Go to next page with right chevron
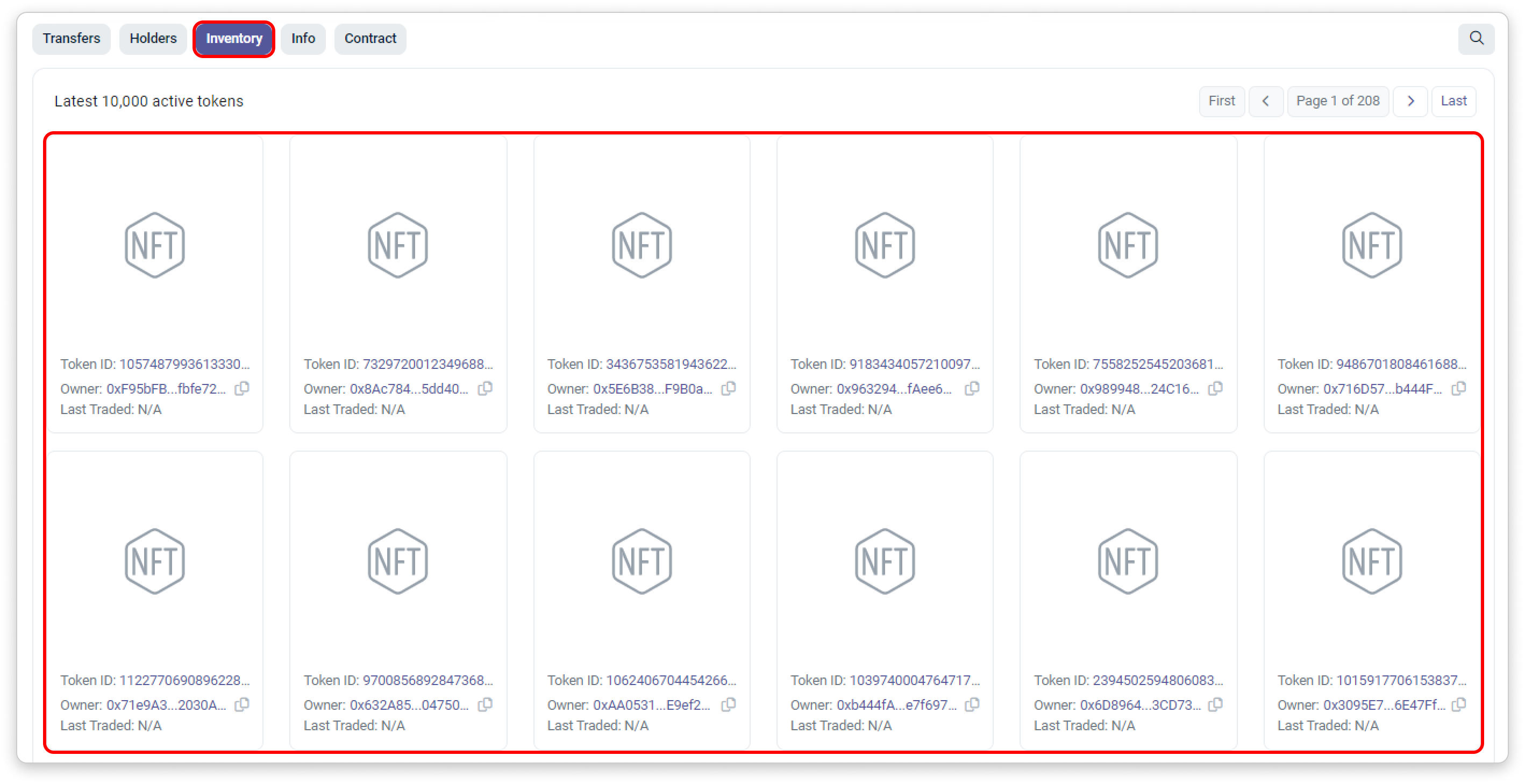This screenshot has height=784, width=1525. point(1410,101)
